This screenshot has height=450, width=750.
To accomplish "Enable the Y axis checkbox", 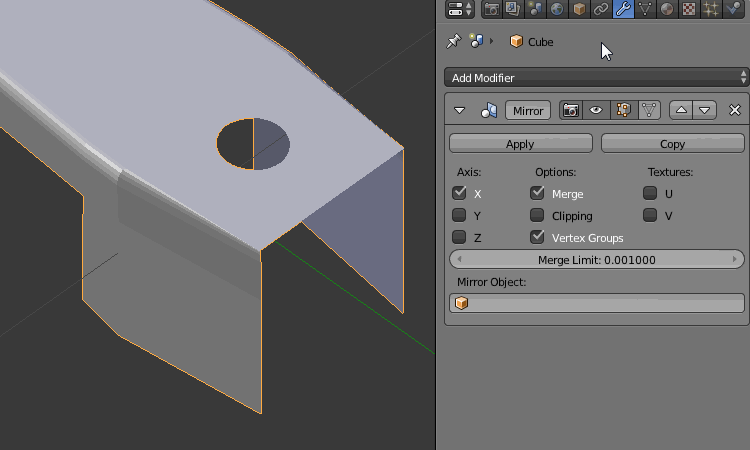I will [459, 215].
